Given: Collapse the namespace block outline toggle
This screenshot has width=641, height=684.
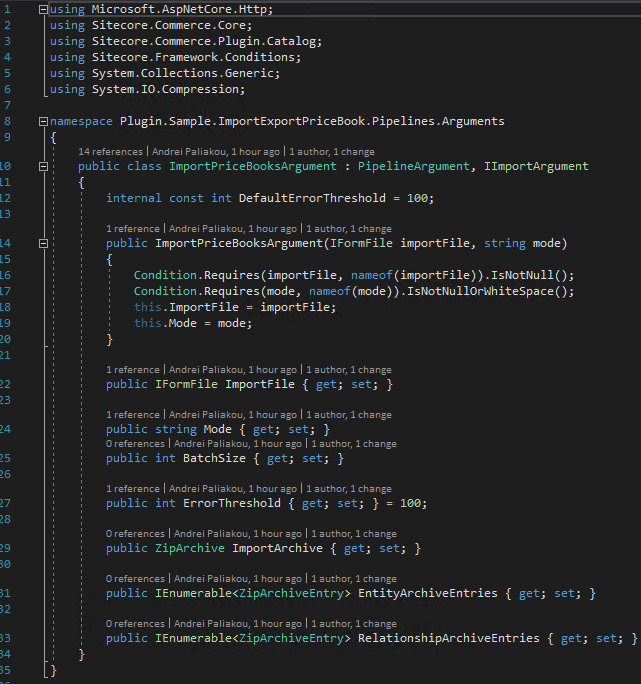Looking at the screenshot, I should tap(43, 121).
